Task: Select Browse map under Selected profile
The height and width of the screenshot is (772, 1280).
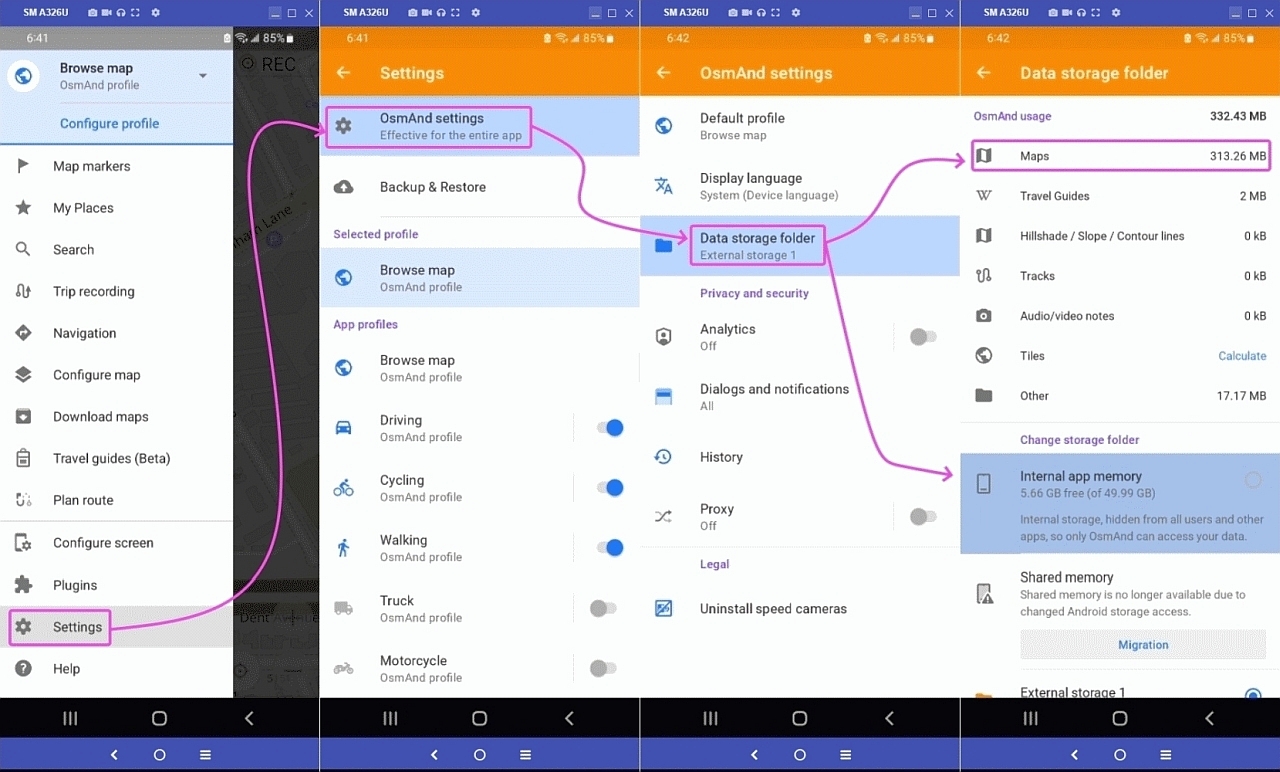Action: (x=480, y=278)
